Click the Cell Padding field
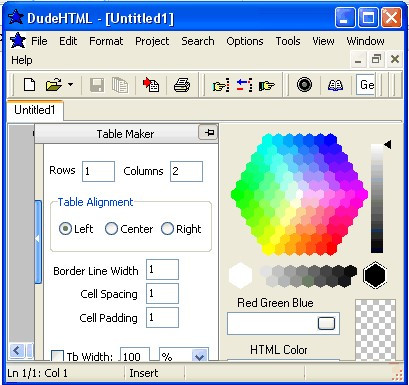 (162, 317)
